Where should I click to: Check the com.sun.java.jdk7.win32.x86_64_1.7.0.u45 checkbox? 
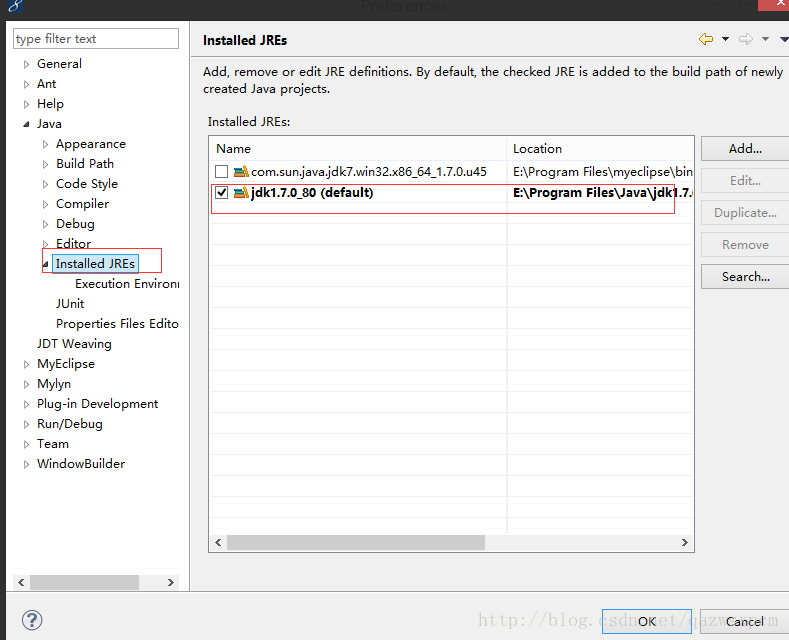tap(221, 172)
